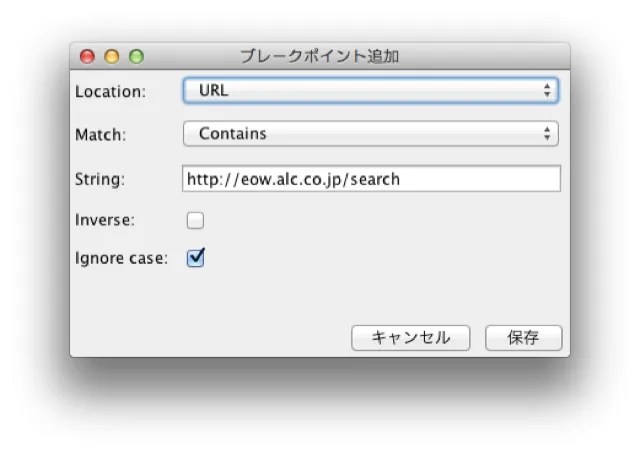This screenshot has height=454, width=640.
Task: Click the ブレークポイント追加 window title
Action: (x=320, y=56)
